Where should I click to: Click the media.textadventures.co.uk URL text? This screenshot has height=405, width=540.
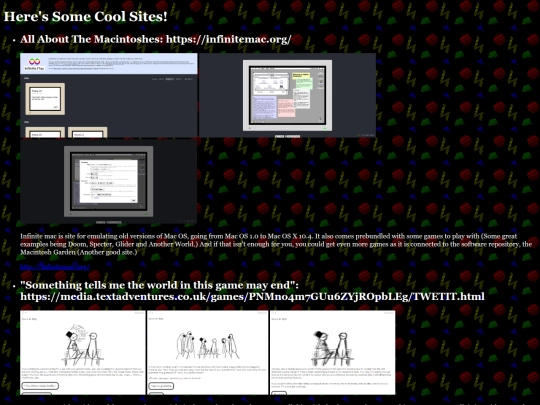point(252,297)
